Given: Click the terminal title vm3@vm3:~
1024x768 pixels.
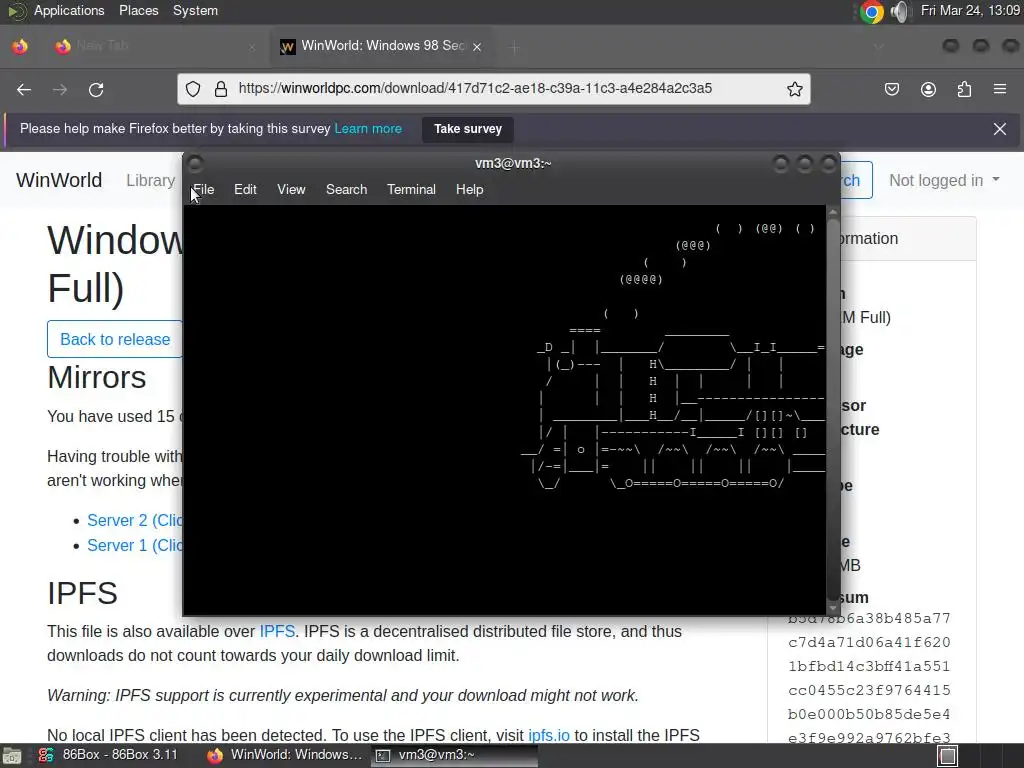Looking at the screenshot, I should tap(513, 163).
